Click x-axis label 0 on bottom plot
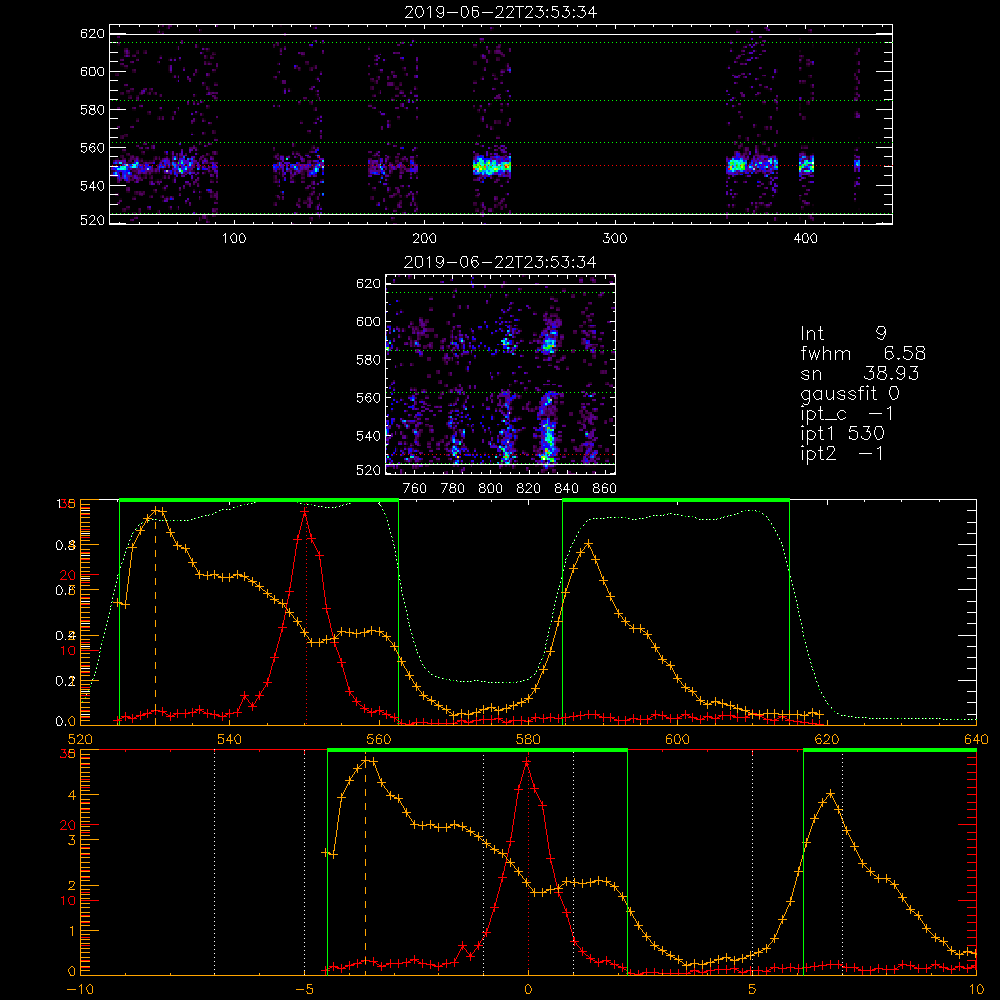 point(528,989)
